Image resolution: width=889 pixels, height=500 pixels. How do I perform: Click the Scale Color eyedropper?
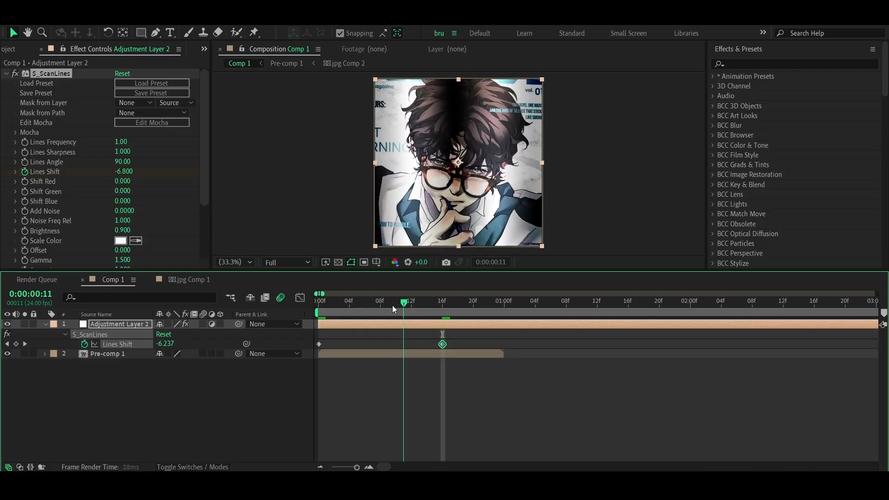136,241
